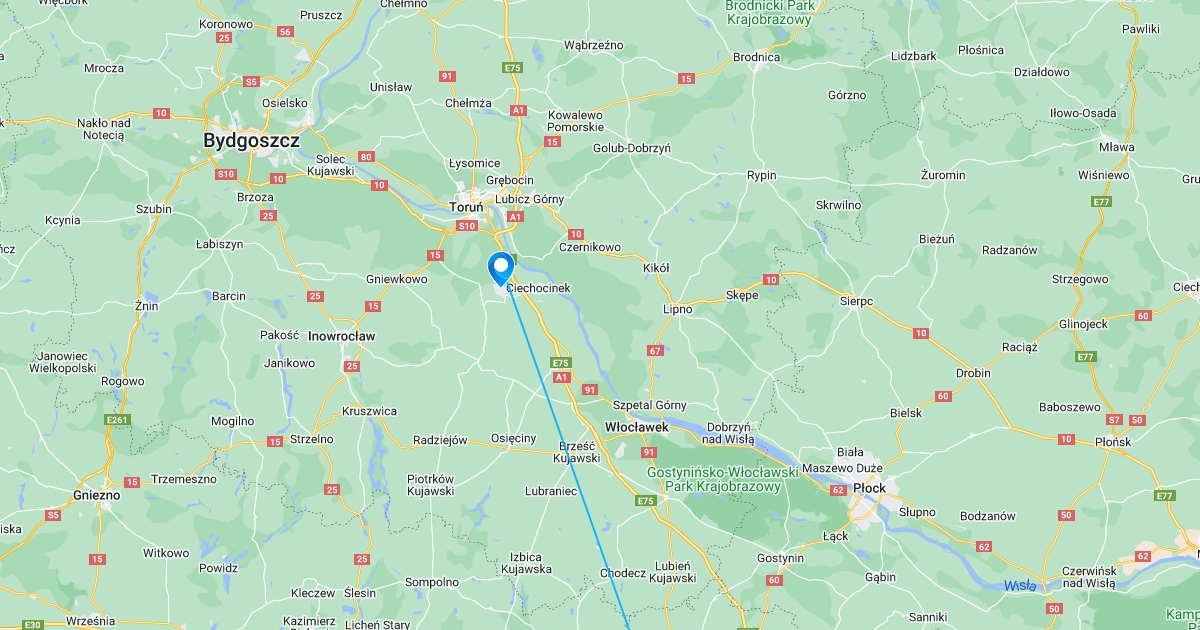Click the E261 road shield near Rogowo
Image resolution: width=1200 pixels, height=630 pixels.
coord(117,420)
